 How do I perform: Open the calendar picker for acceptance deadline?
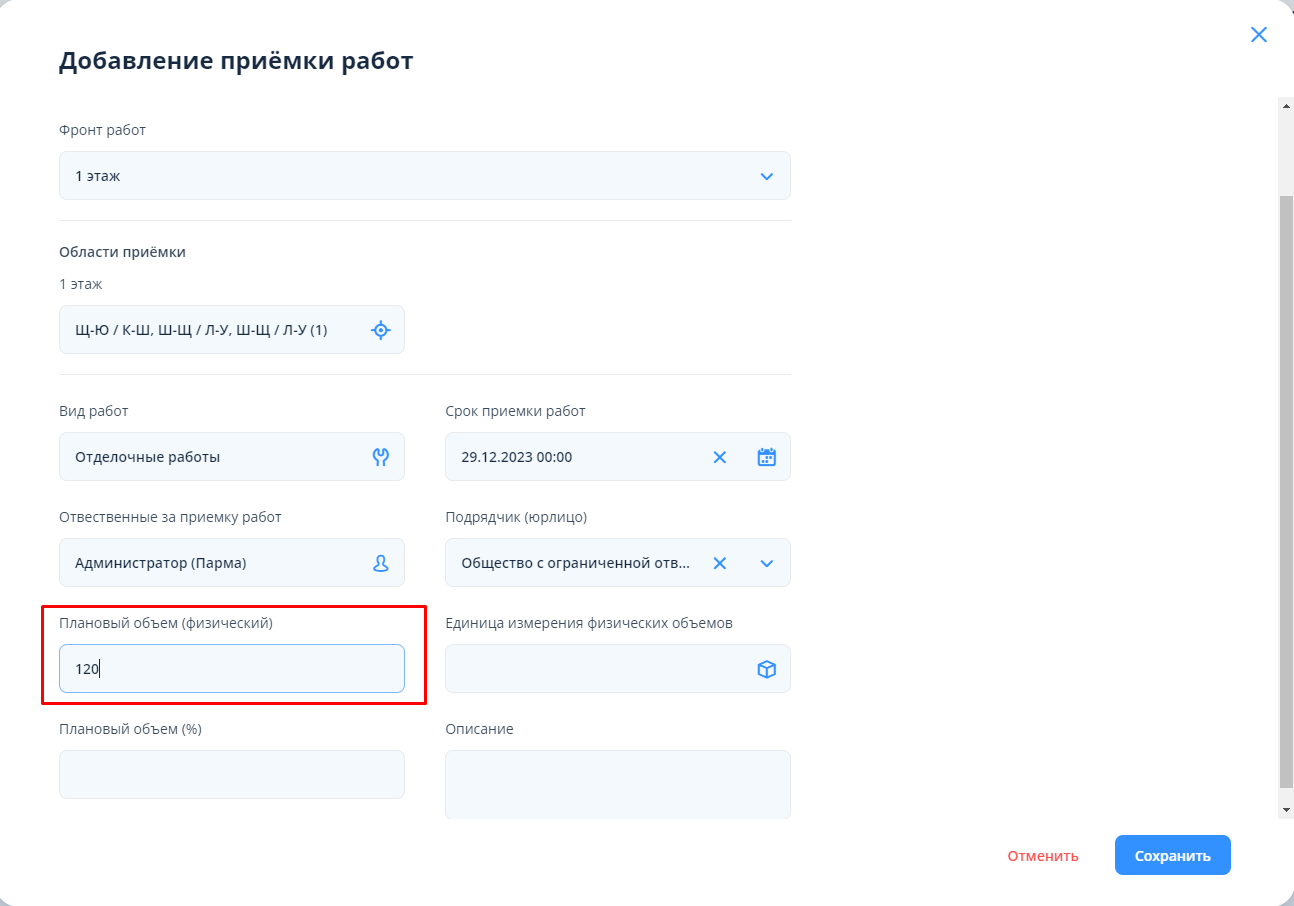pyautogui.click(x=766, y=457)
